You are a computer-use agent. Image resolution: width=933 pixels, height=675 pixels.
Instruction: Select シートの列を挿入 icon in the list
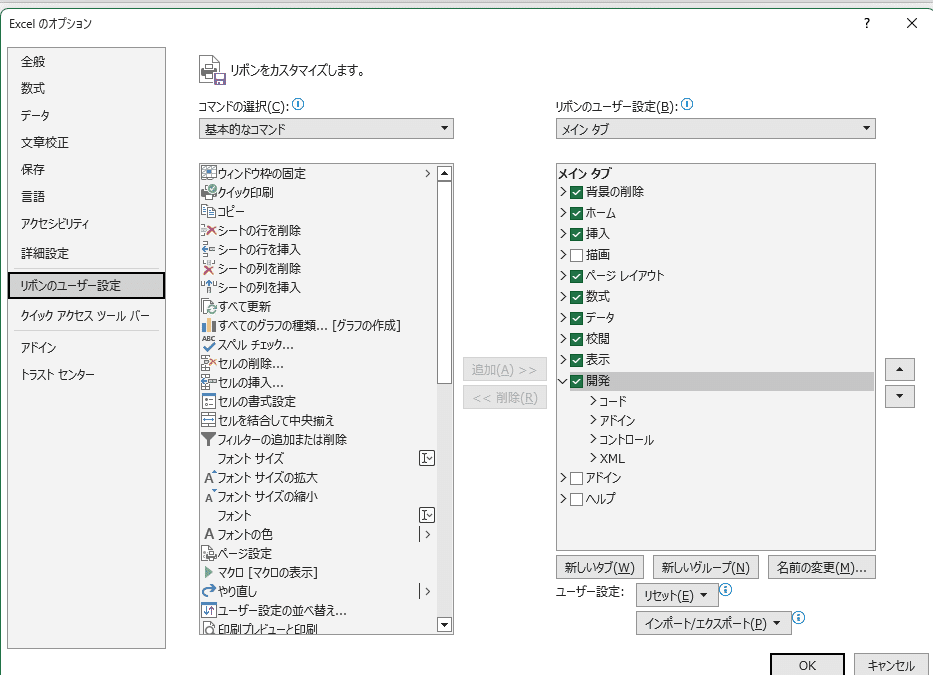208,288
